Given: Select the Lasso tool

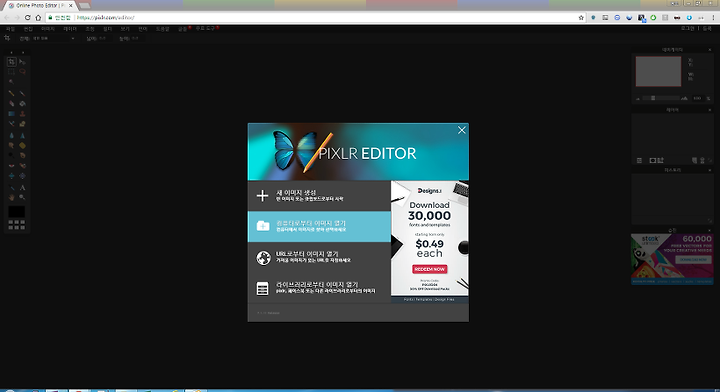Looking at the screenshot, I should click(22, 72).
